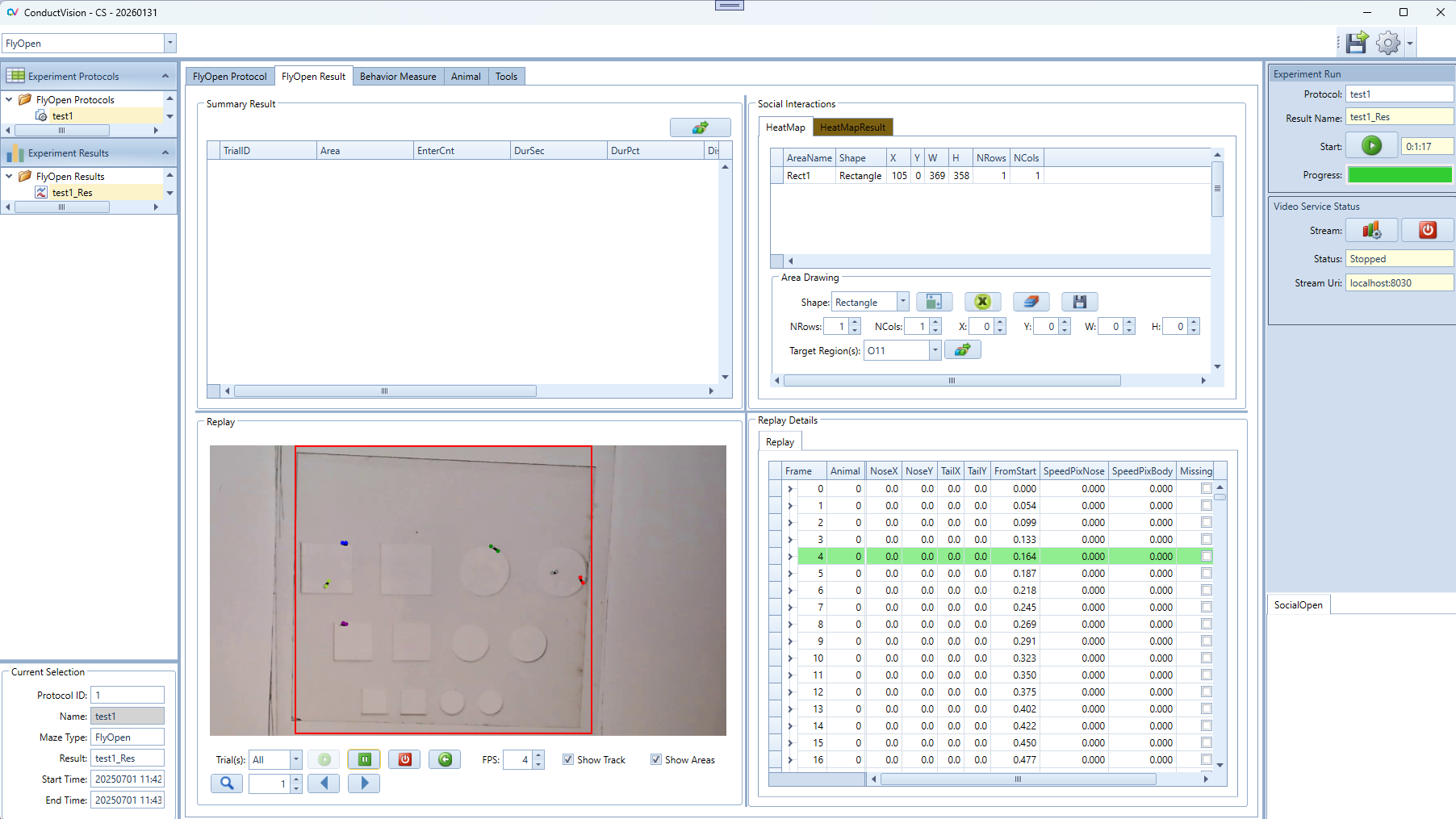Click the magnifier search button under Replay
Viewport: 1456px width, 819px height.
(x=227, y=783)
